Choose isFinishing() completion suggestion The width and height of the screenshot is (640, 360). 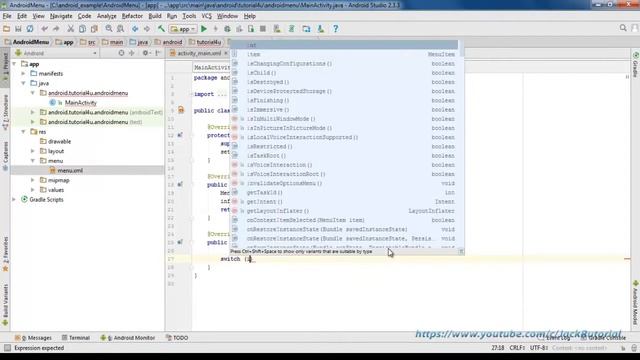pos(344,100)
